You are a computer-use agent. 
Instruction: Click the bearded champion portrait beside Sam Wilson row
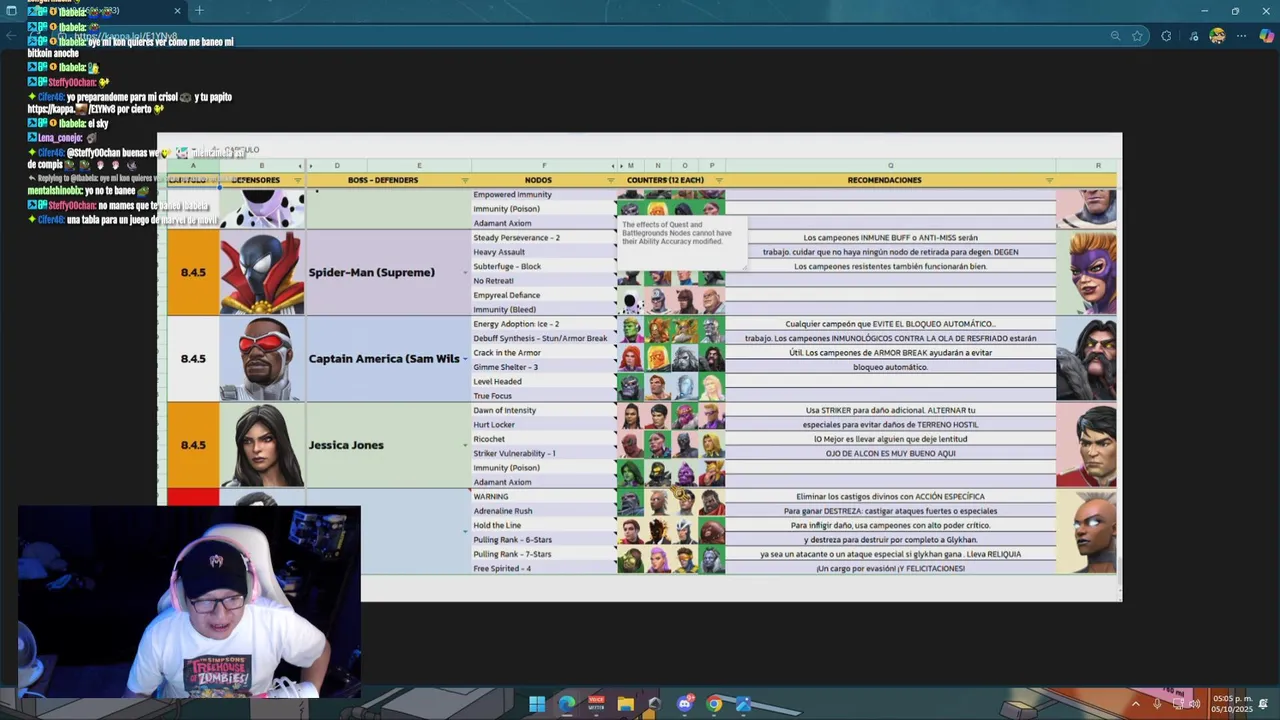[1086, 359]
